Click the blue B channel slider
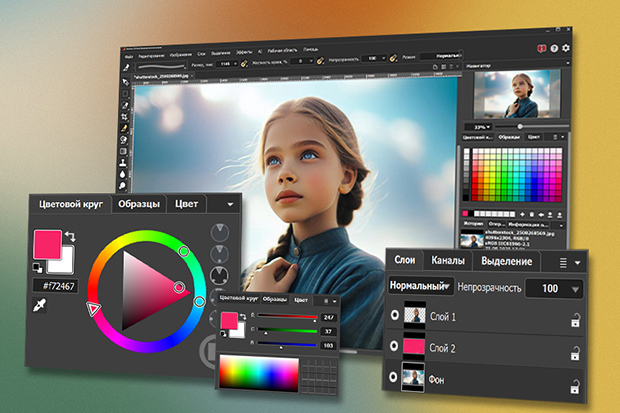The image size is (620, 413). [x=287, y=345]
